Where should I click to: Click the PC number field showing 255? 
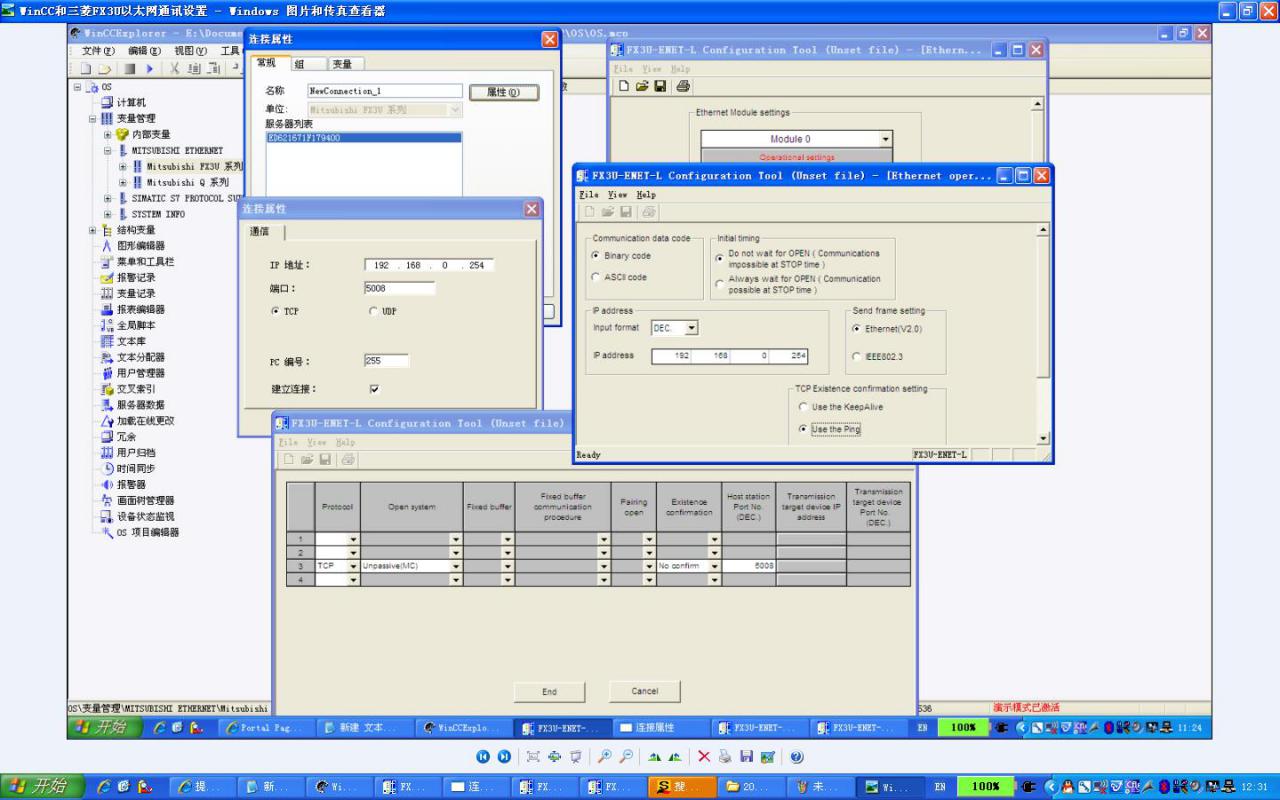(x=387, y=361)
